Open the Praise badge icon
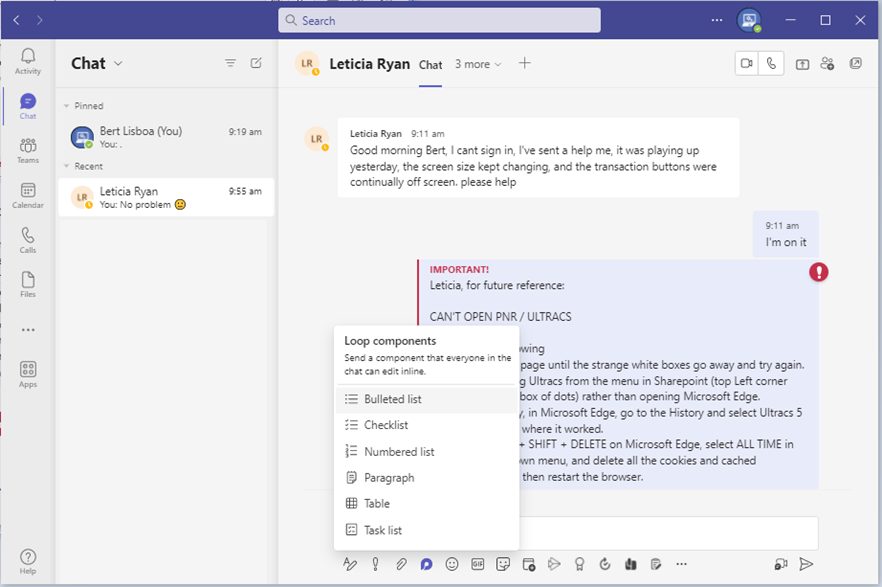Image resolution: width=882 pixels, height=587 pixels. click(x=579, y=564)
